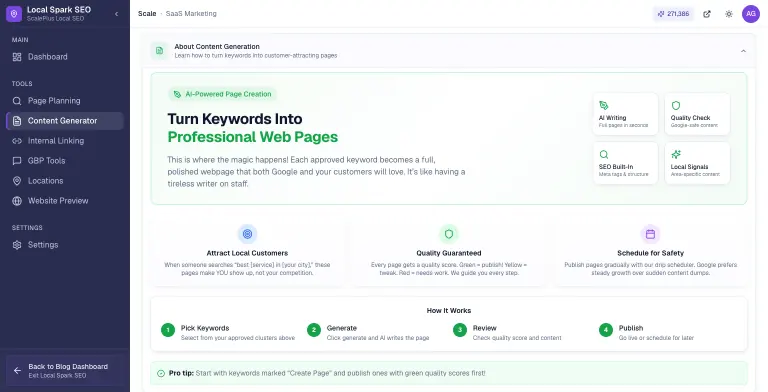
Task: Click step 2 circle for Generate
Action: [314, 330]
